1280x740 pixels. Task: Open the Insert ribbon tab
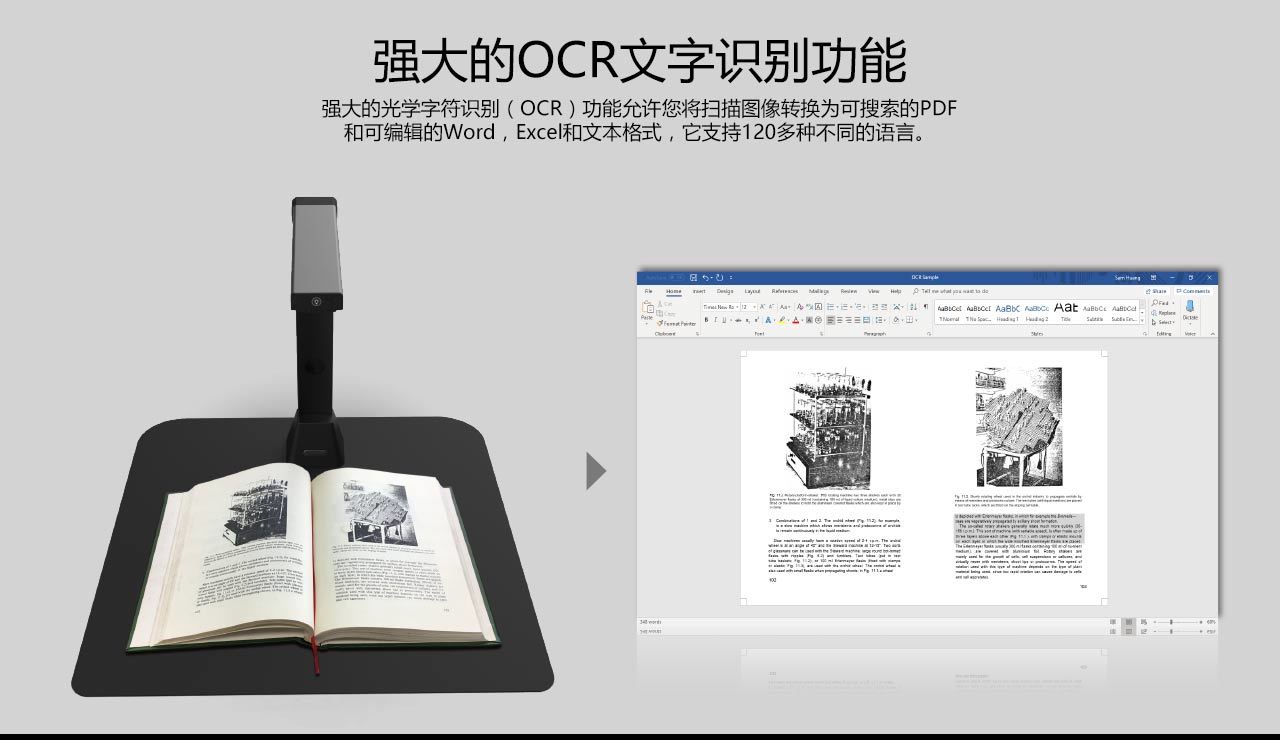point(699,291)
